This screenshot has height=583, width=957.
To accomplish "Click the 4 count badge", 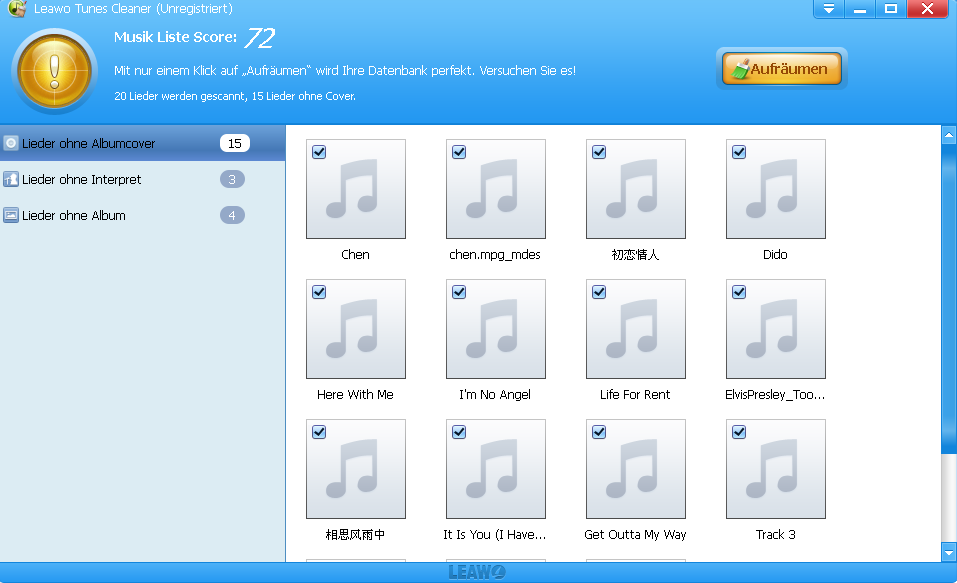I will [x=232, y=215].
